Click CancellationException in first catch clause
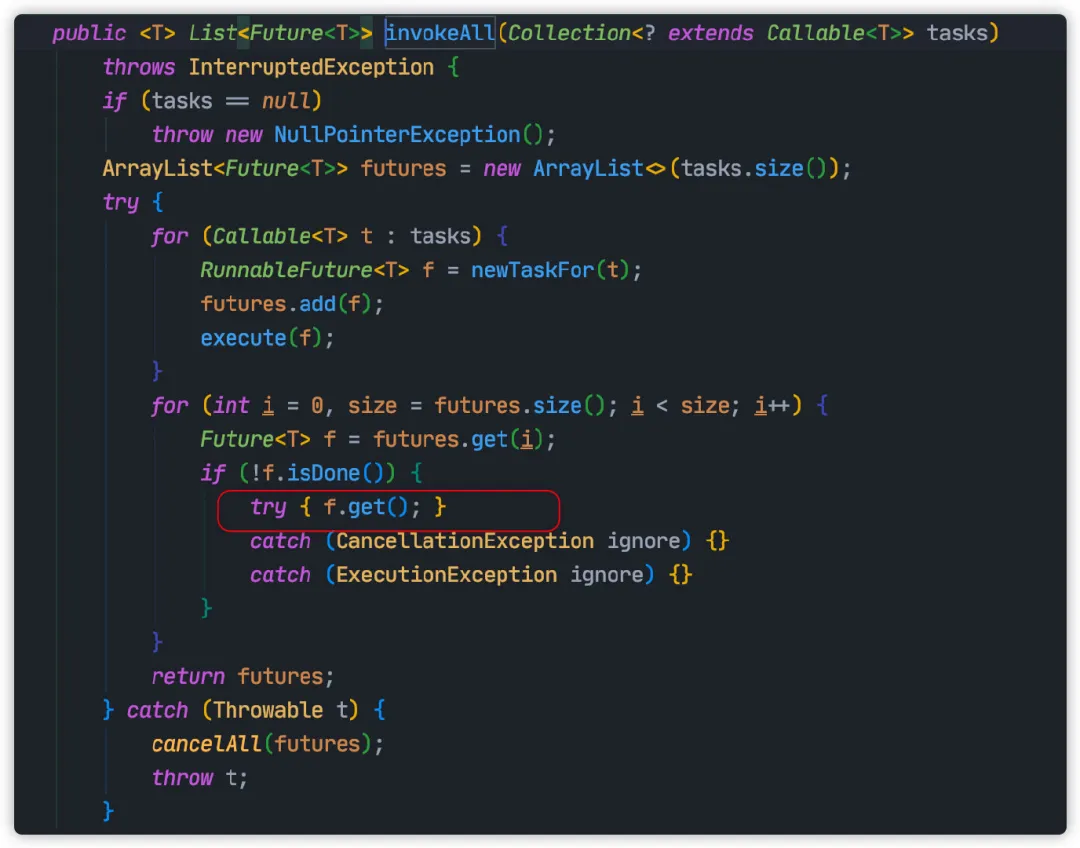The image size is (1080, 848). (464, 541)
